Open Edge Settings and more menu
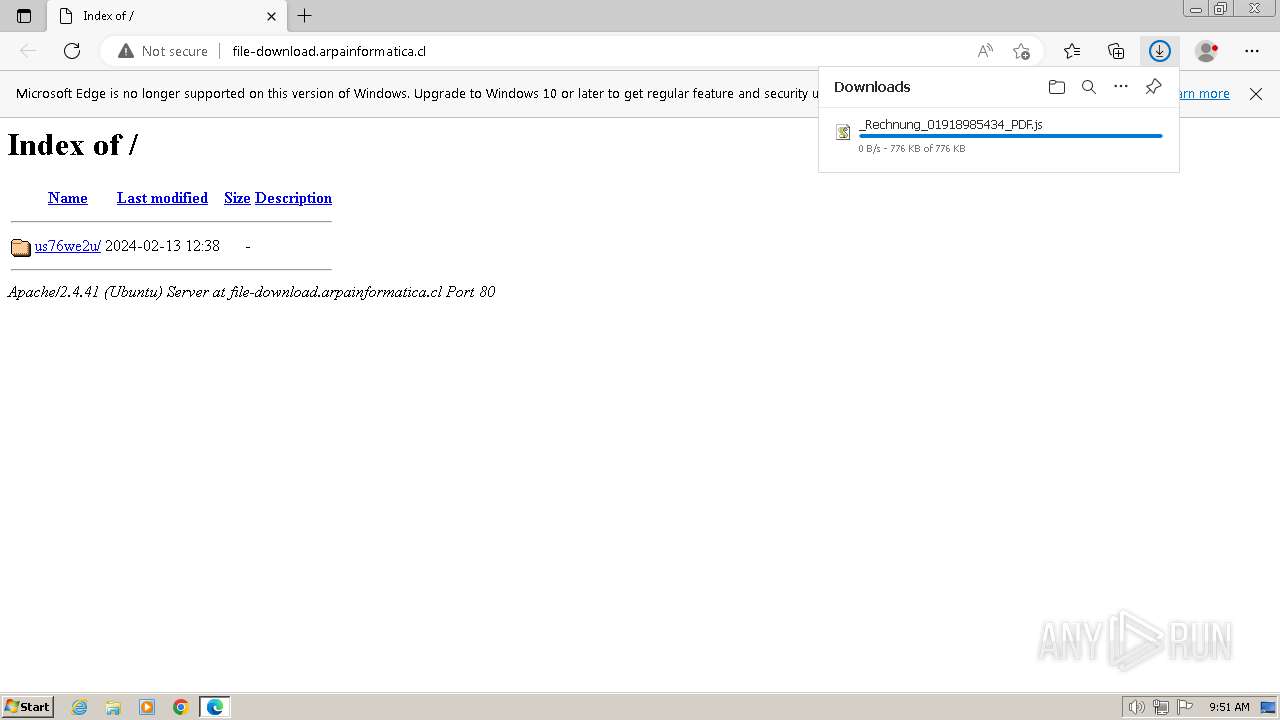The image size is (1280, 720). pyautogui.click(x=1252, y=51)
